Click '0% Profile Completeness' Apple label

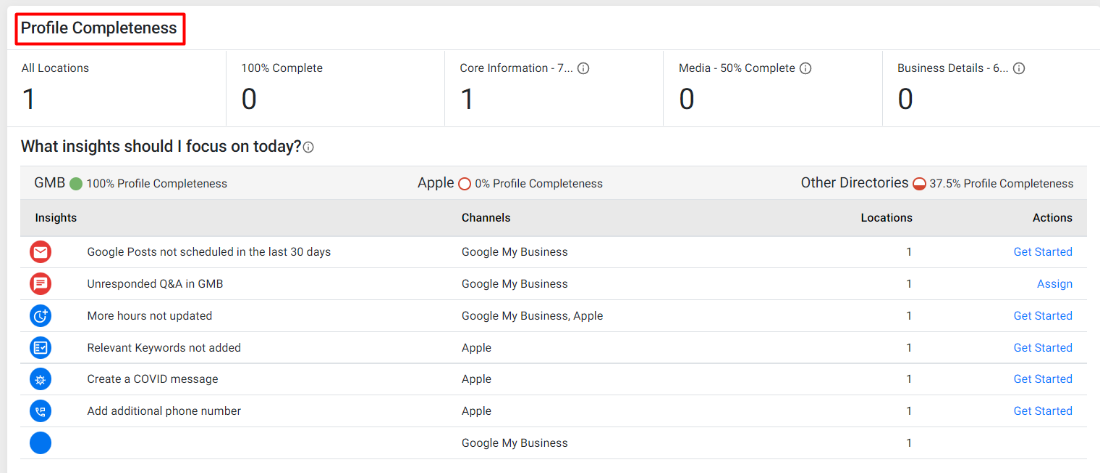click(x=539, y=184)
